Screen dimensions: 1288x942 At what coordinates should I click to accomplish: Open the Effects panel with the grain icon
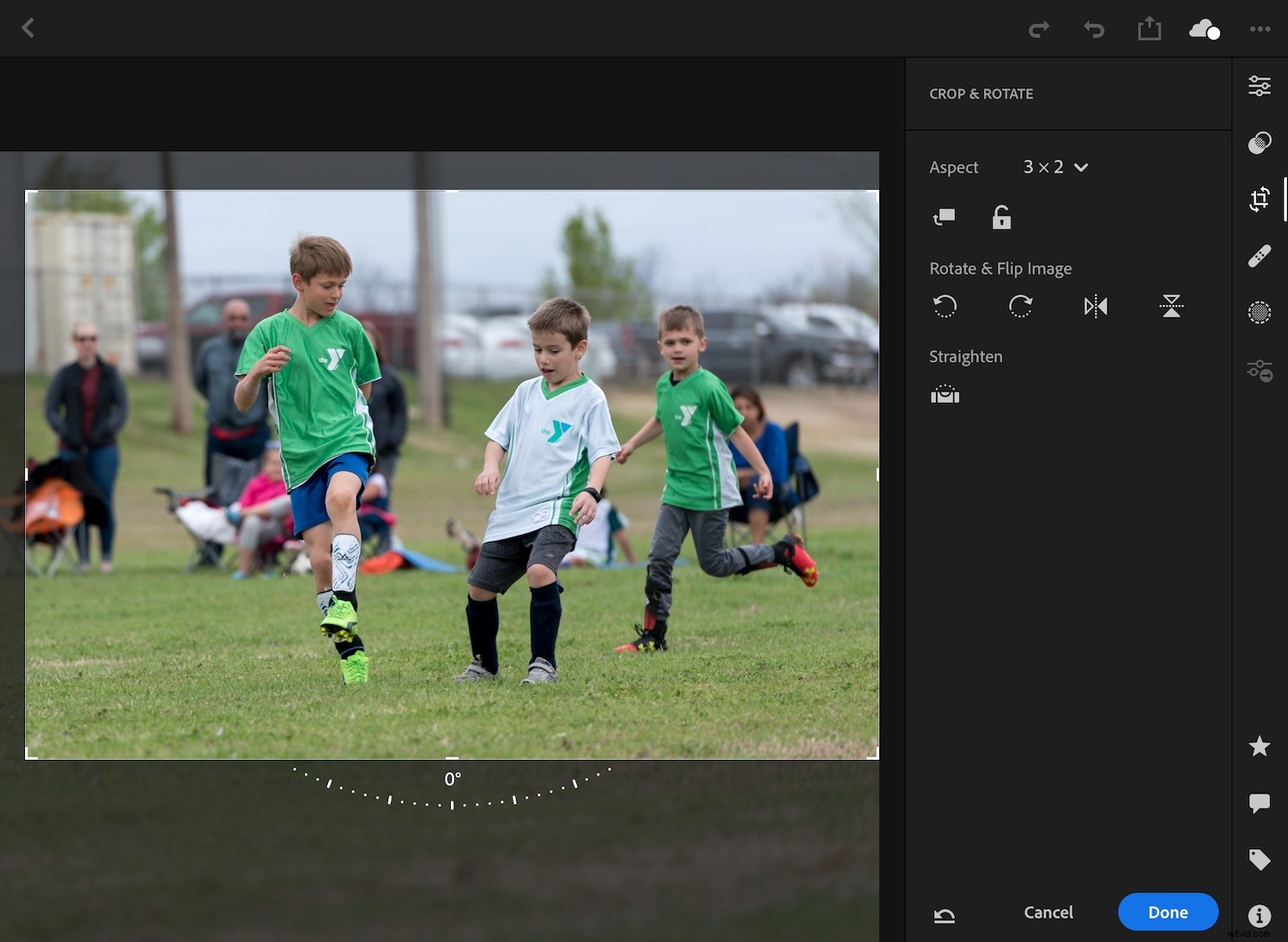tap(1259, 313)
